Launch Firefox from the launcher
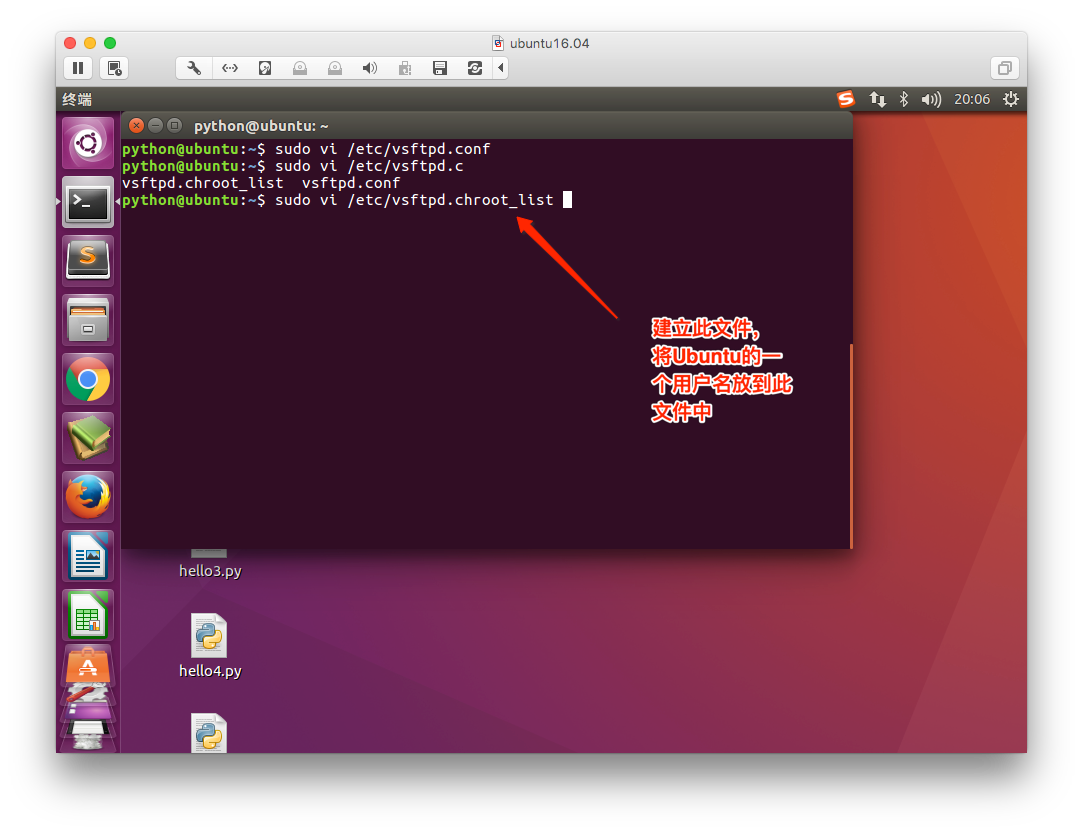 (88, 496)
